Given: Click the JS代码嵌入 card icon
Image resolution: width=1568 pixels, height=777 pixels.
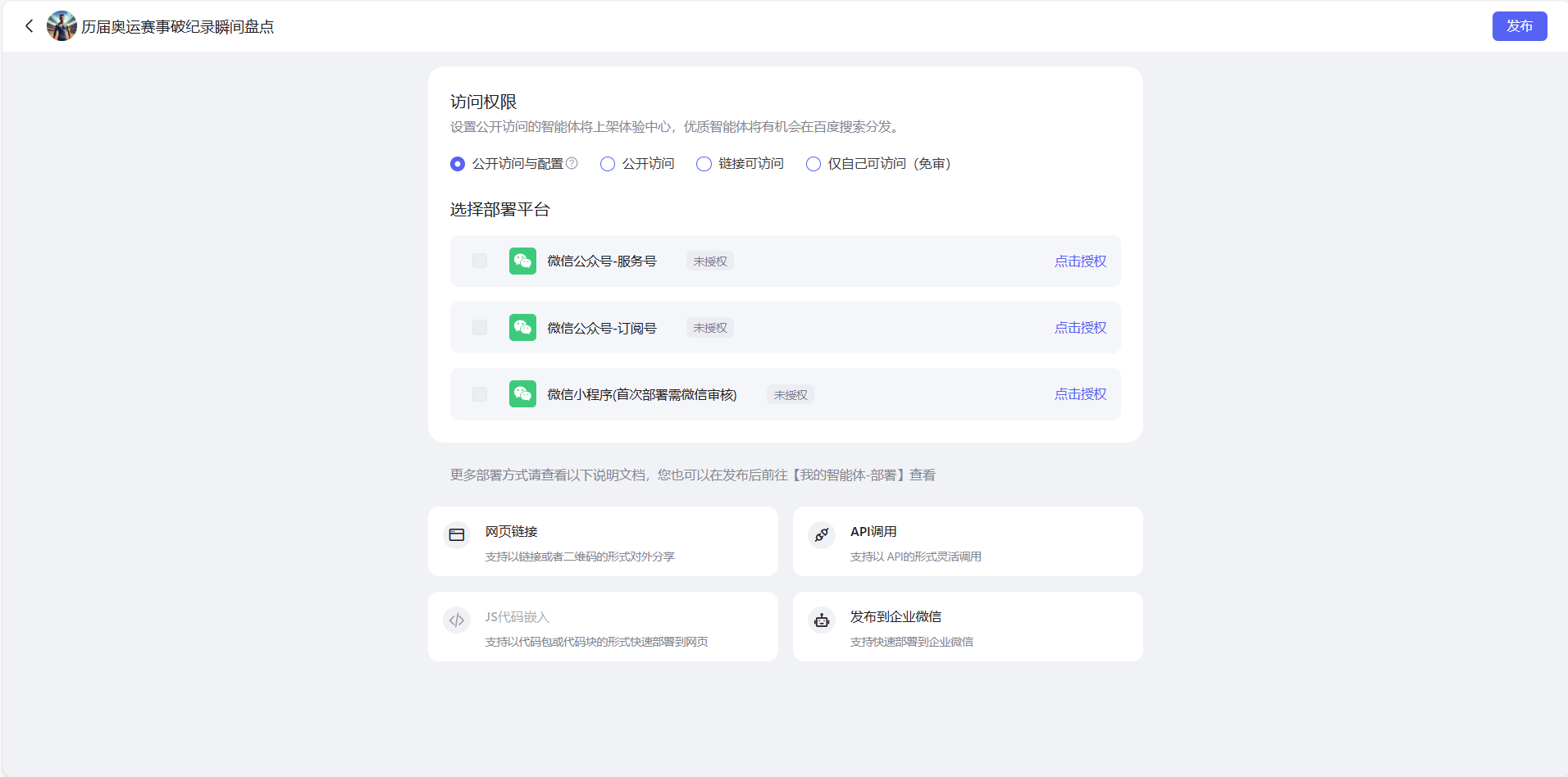Looking at the screenshot, I should (x=457, y=620).
